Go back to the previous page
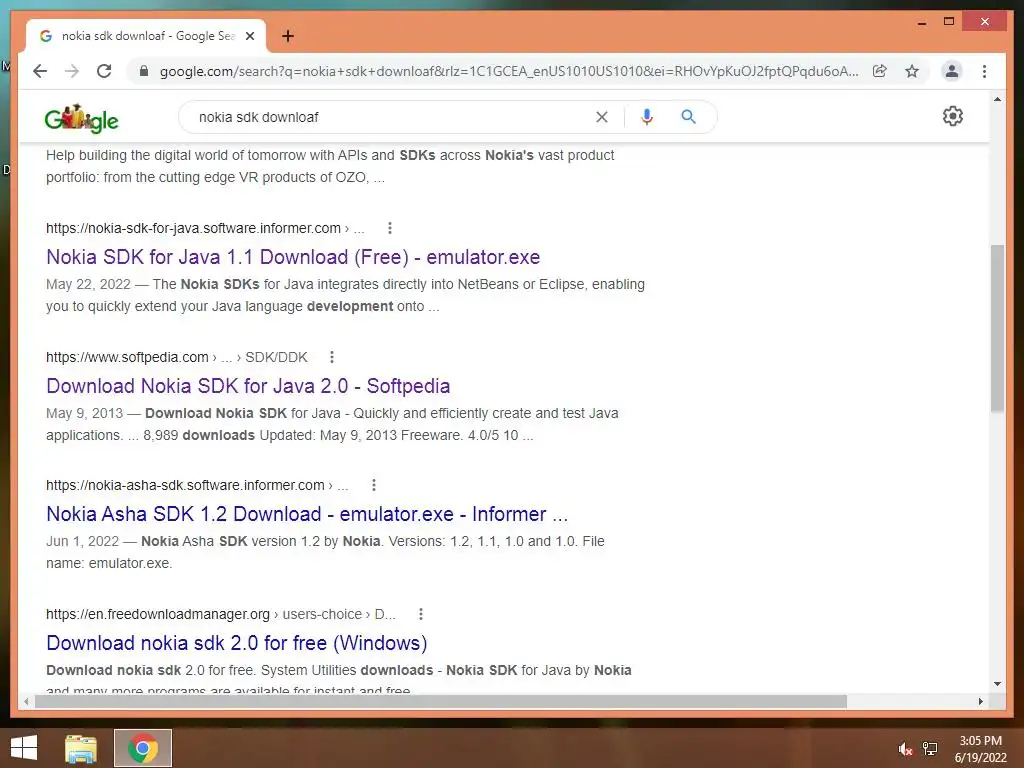The image size is (1024, 768). [x=40, y=71]
